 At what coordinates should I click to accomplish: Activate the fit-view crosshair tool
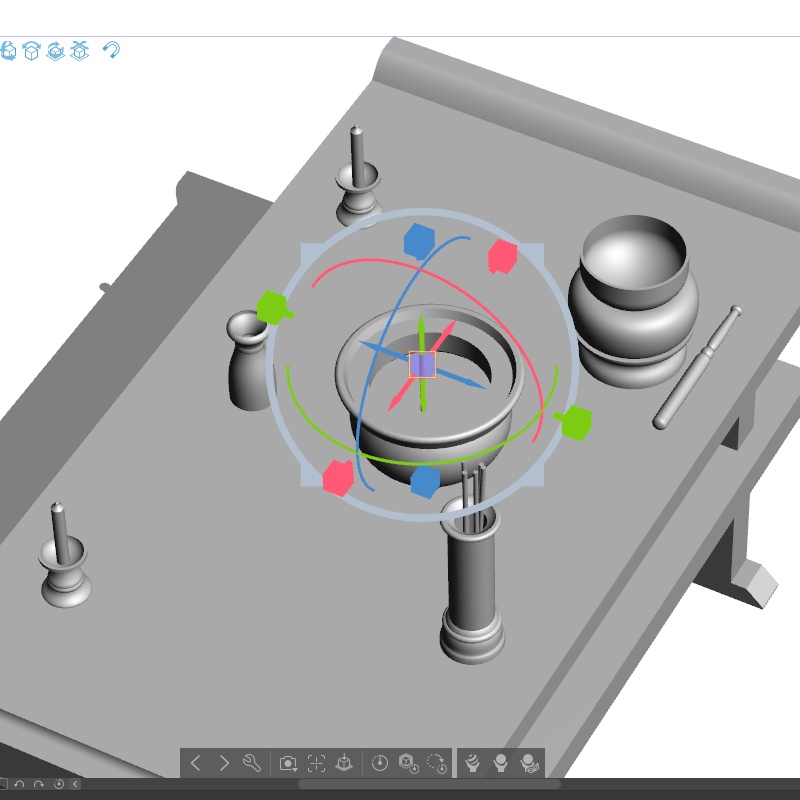pyautogui.click(x=316, y=762)
